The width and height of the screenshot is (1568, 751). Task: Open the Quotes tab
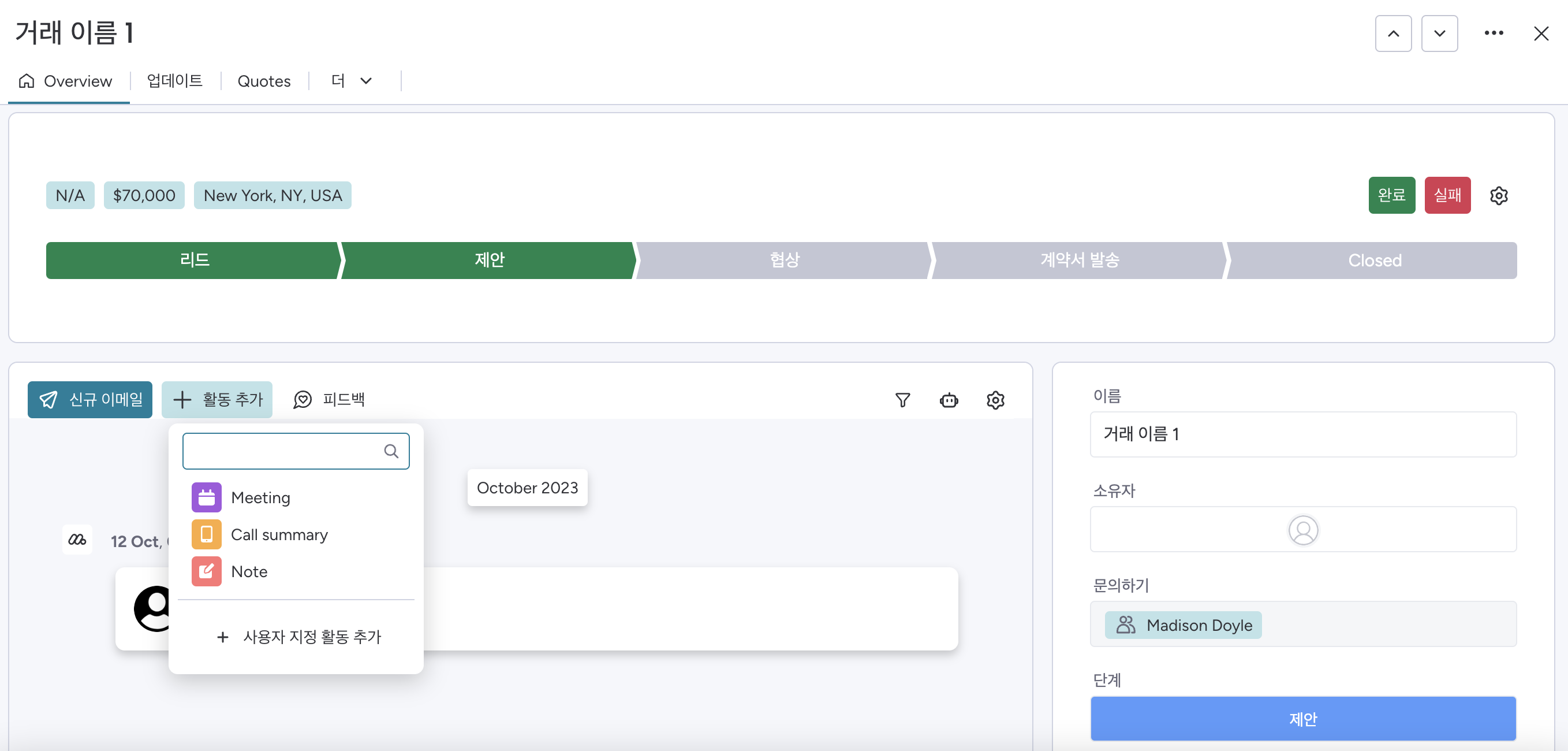264,81
